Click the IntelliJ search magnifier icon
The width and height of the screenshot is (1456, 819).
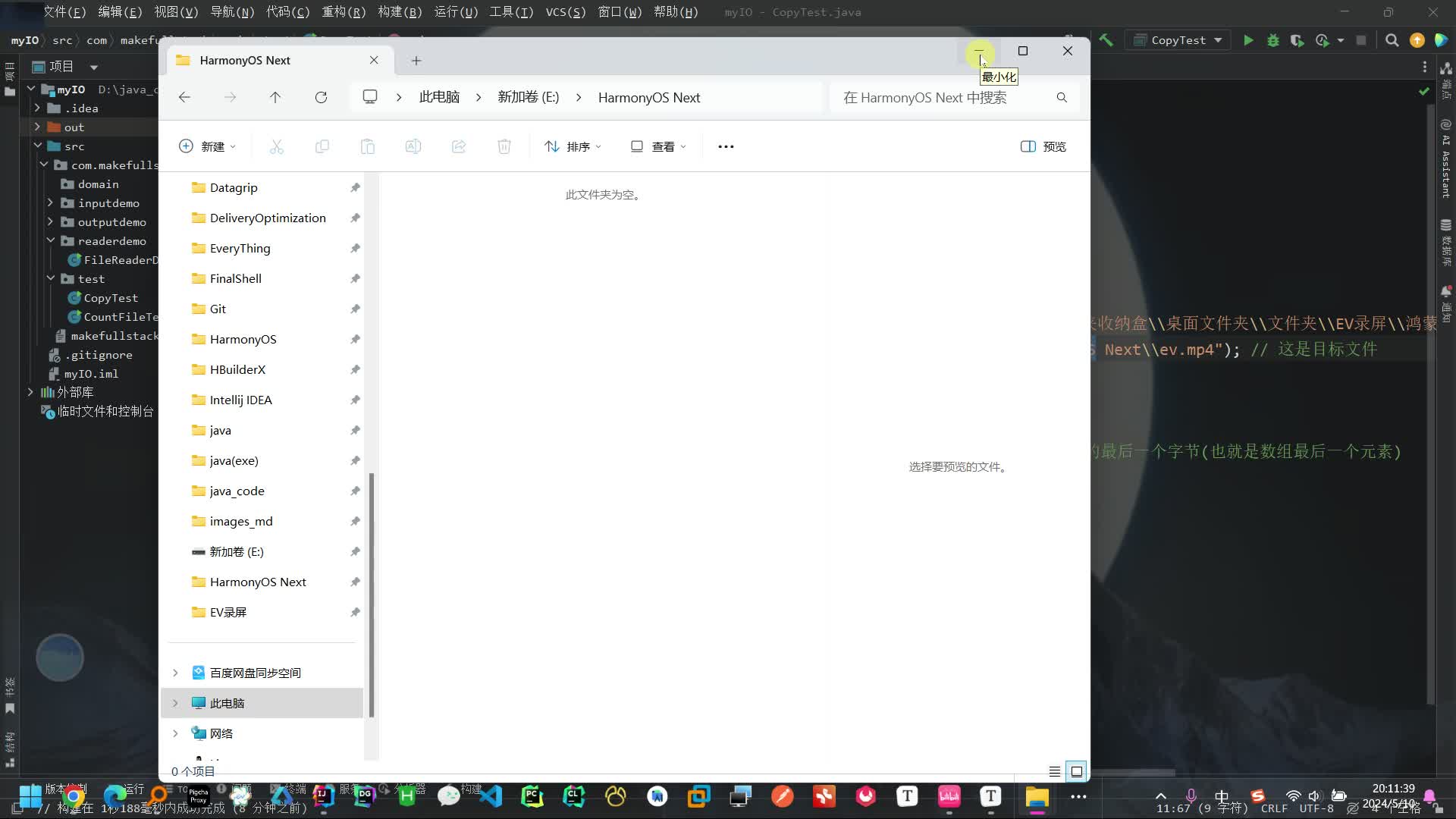point(1392,40)
